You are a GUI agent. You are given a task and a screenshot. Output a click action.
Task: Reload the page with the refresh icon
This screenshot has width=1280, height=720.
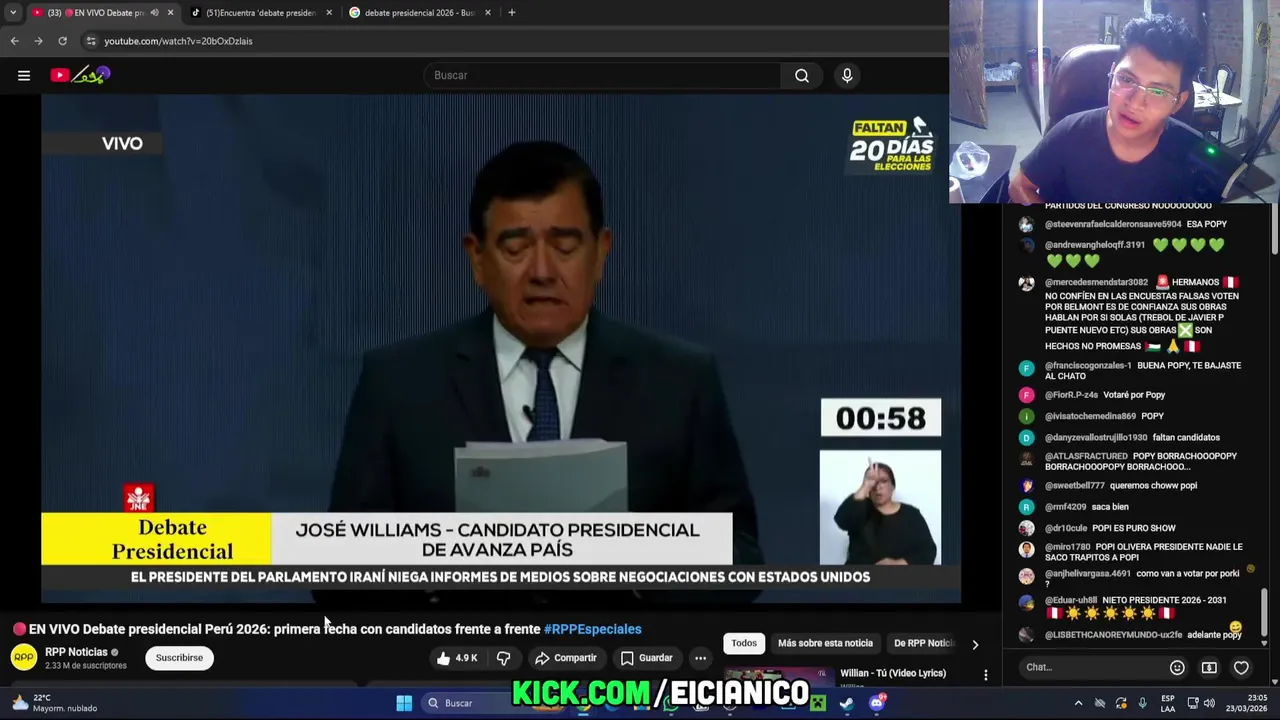click(x=62, y=41)
